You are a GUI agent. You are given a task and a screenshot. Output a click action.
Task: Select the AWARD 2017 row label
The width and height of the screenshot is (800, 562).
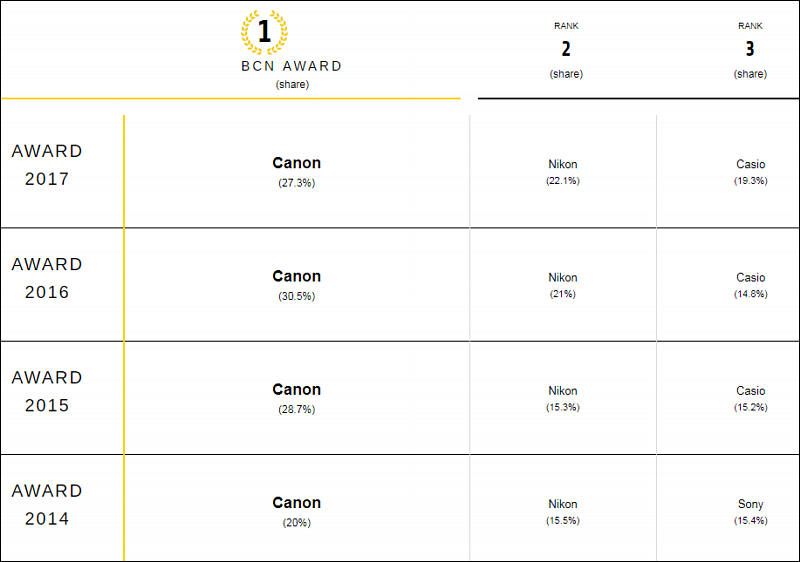[x=47, y=165]
